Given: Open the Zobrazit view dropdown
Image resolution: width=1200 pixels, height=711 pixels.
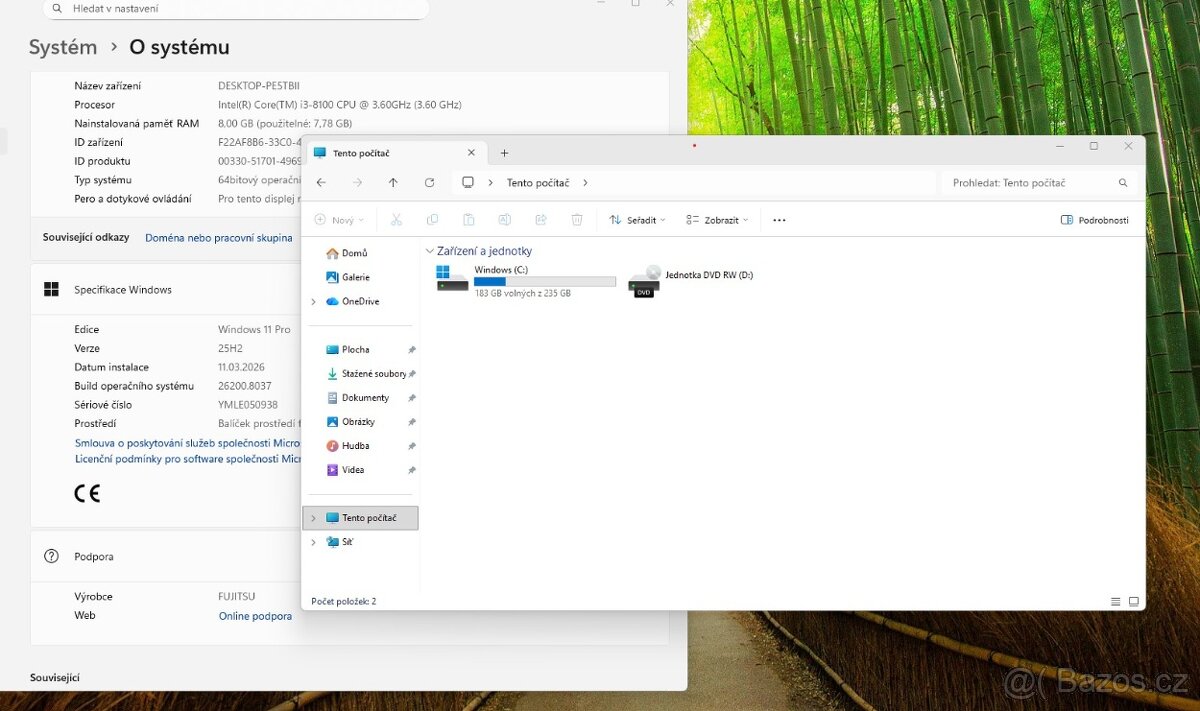Looking at the screenshot, I should [717, 220].
